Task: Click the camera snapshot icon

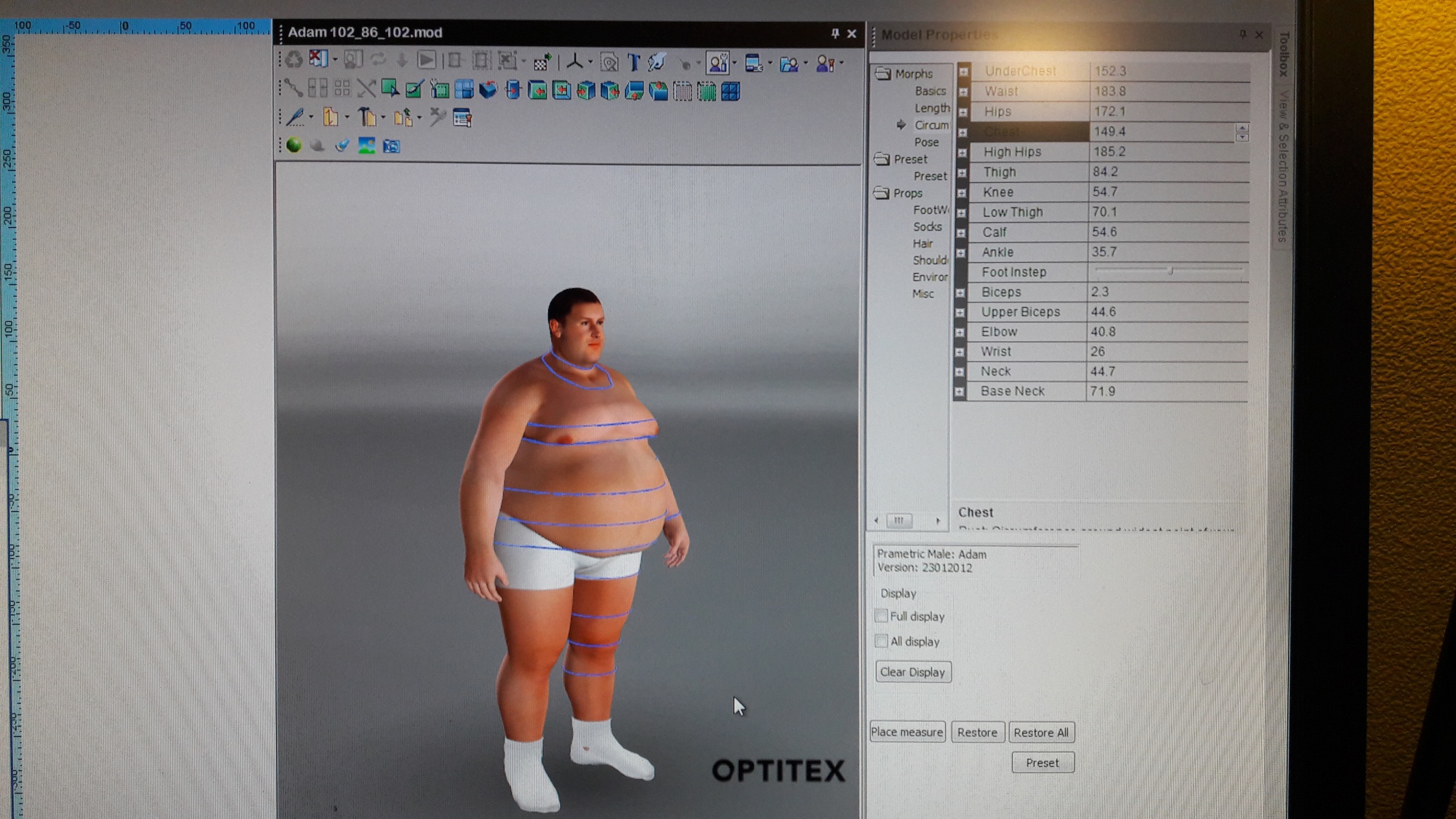Action: click(392, 146)
